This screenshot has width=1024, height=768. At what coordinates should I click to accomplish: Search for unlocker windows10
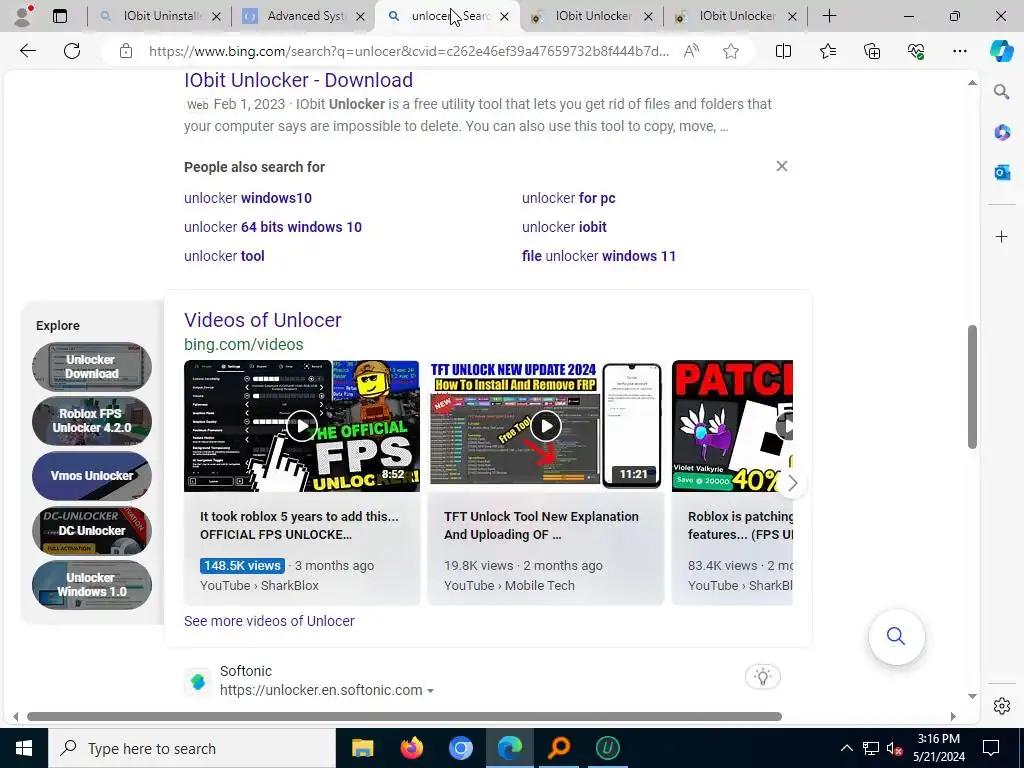click(x=248, y=198)
